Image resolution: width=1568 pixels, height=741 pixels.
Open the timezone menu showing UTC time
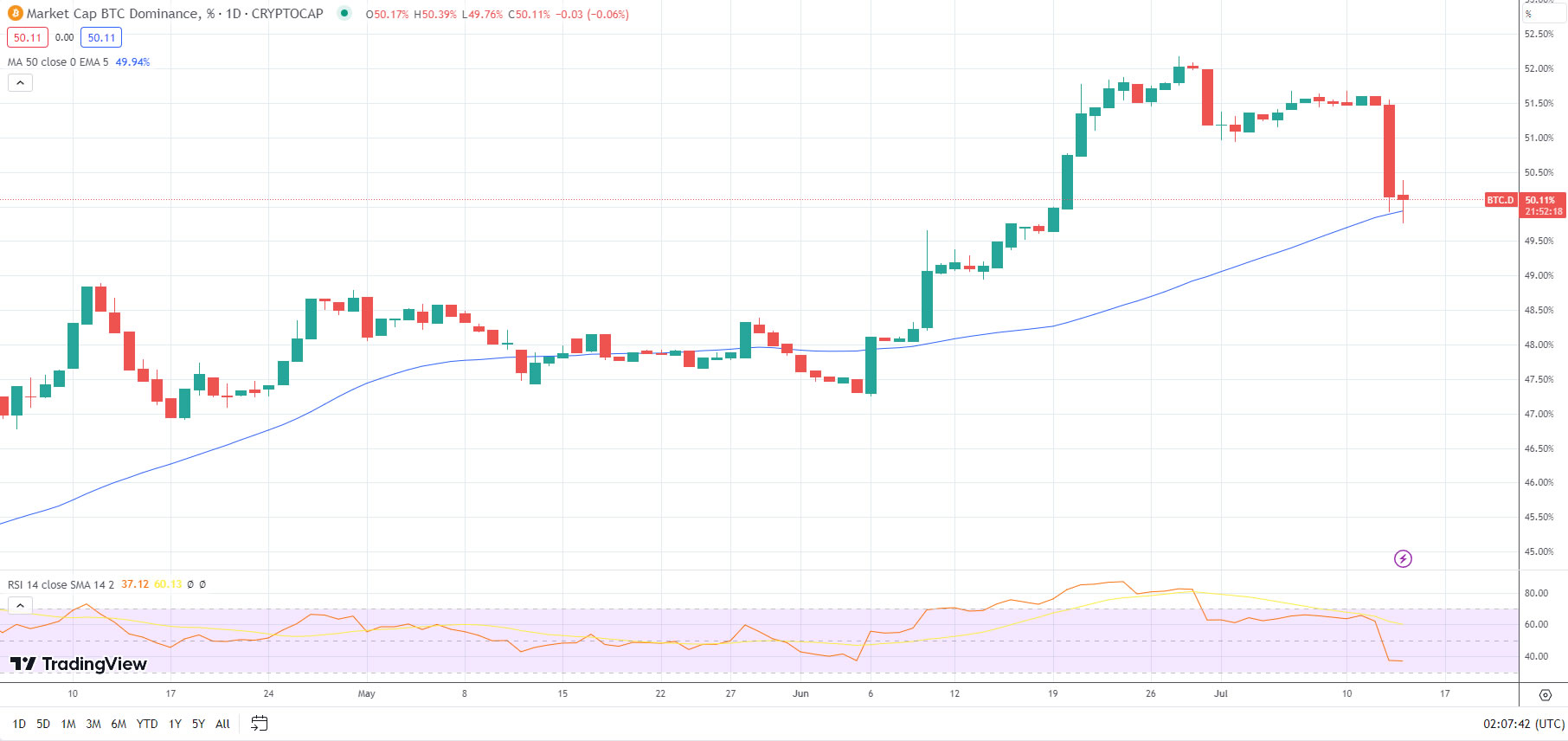1523,724
